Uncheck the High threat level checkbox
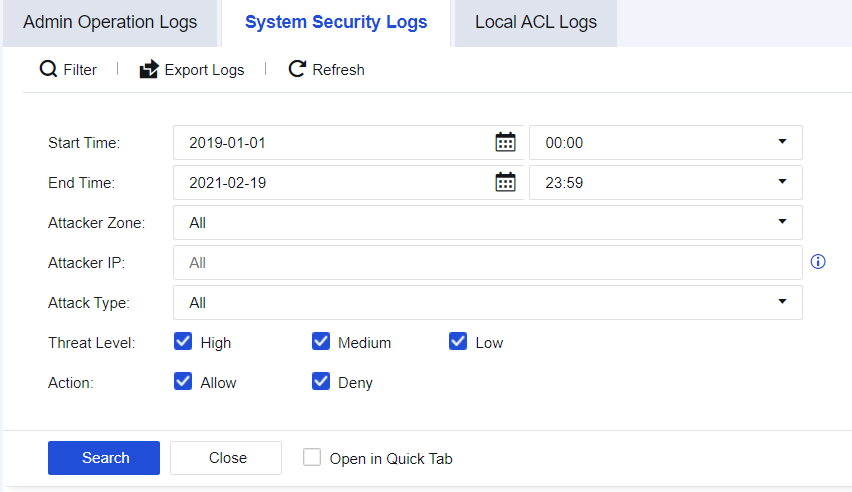 click(x=183, y=342)
